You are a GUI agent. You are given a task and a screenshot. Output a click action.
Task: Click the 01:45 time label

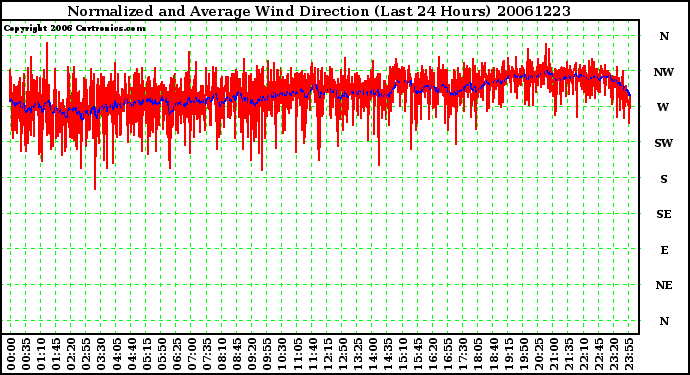[x=56, y=354]
